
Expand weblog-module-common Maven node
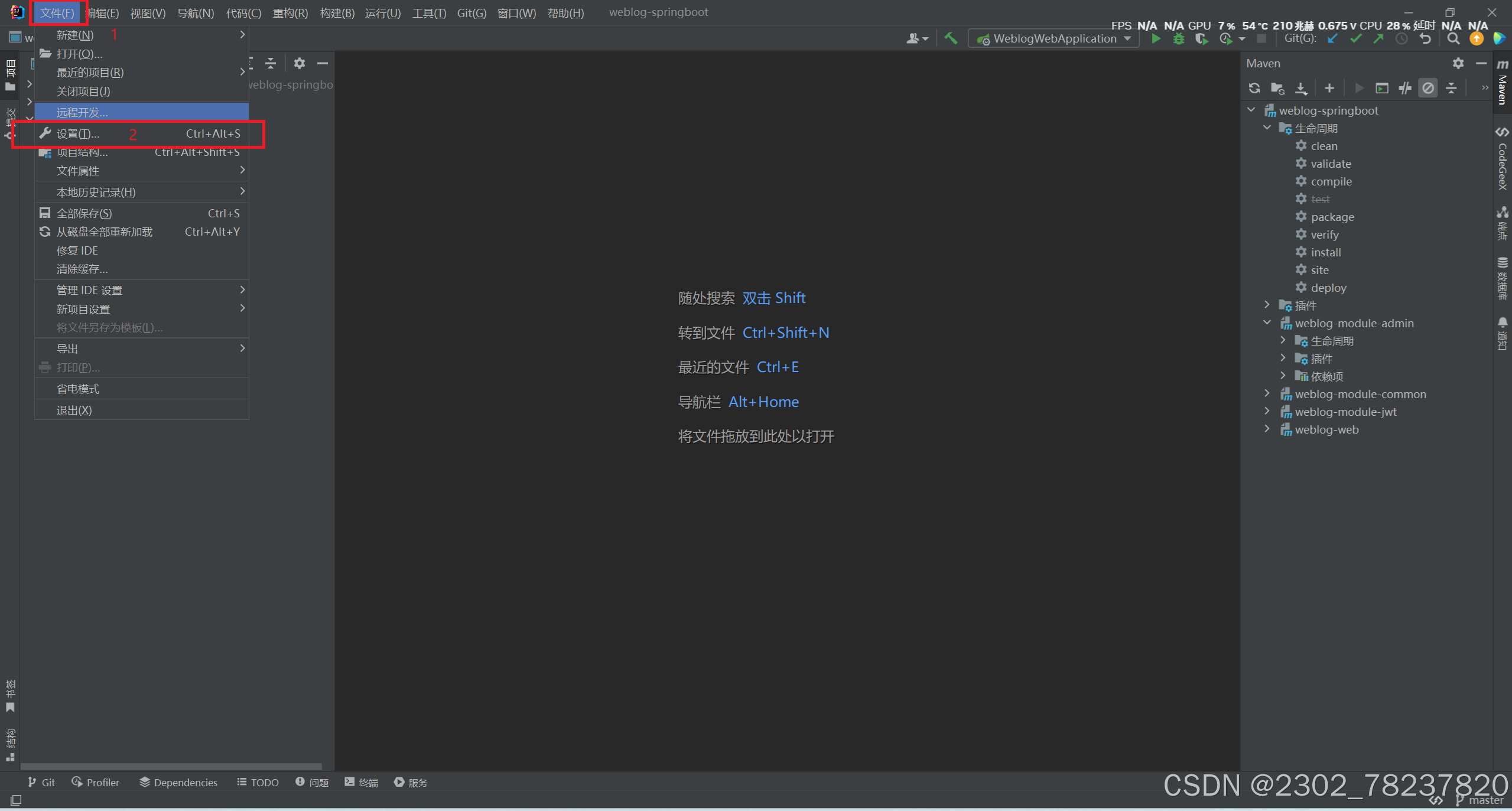point(1267,394)
